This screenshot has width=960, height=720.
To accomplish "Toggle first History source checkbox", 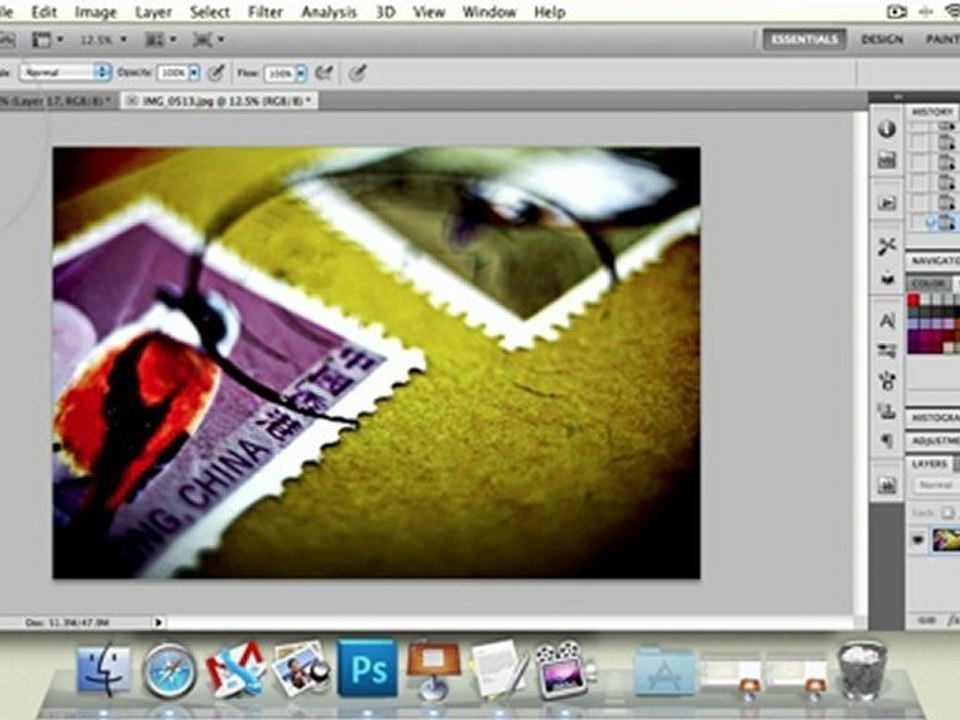I will pos(919,127).
